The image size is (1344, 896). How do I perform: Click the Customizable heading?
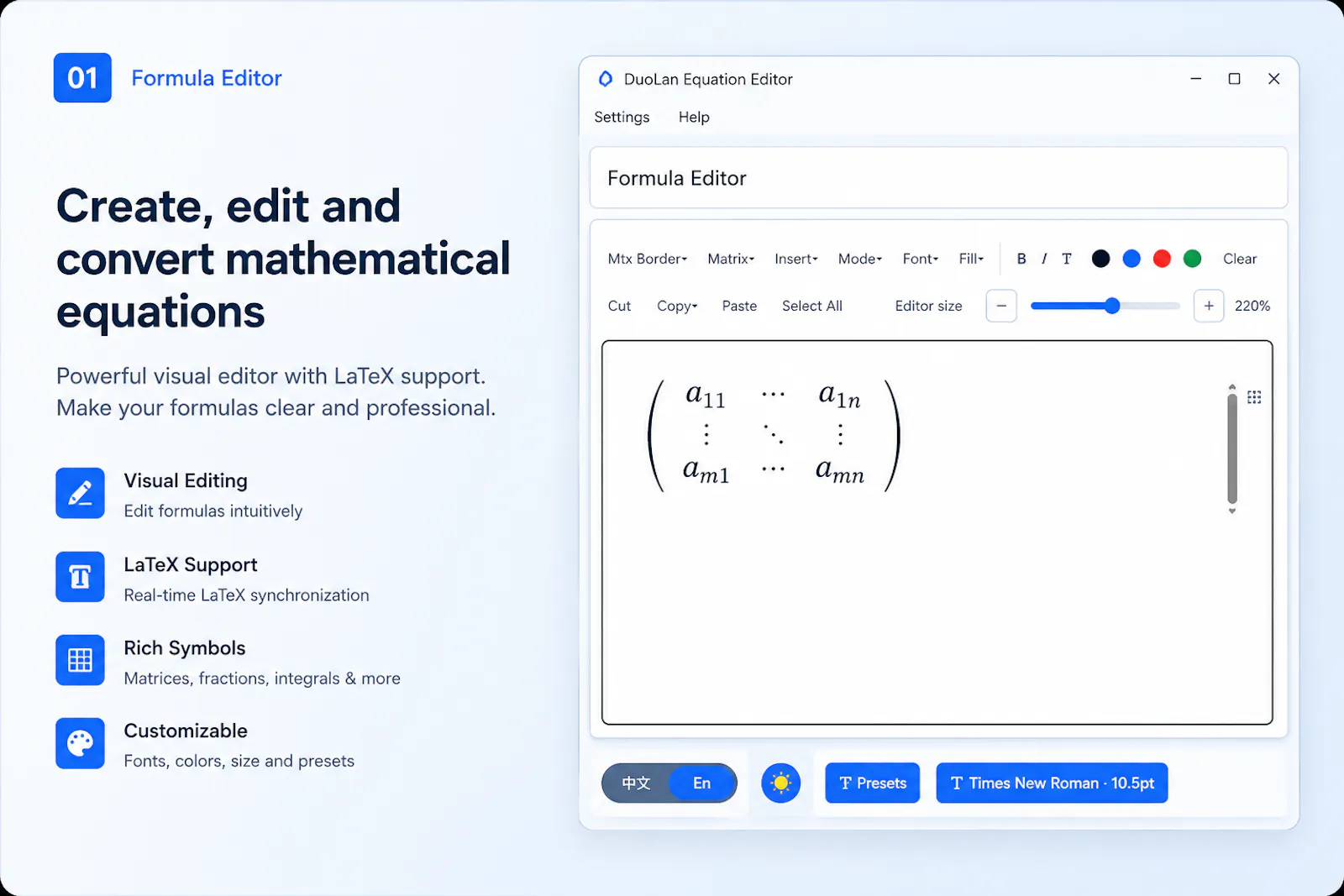pyautogui.click(x=186, y=731)
